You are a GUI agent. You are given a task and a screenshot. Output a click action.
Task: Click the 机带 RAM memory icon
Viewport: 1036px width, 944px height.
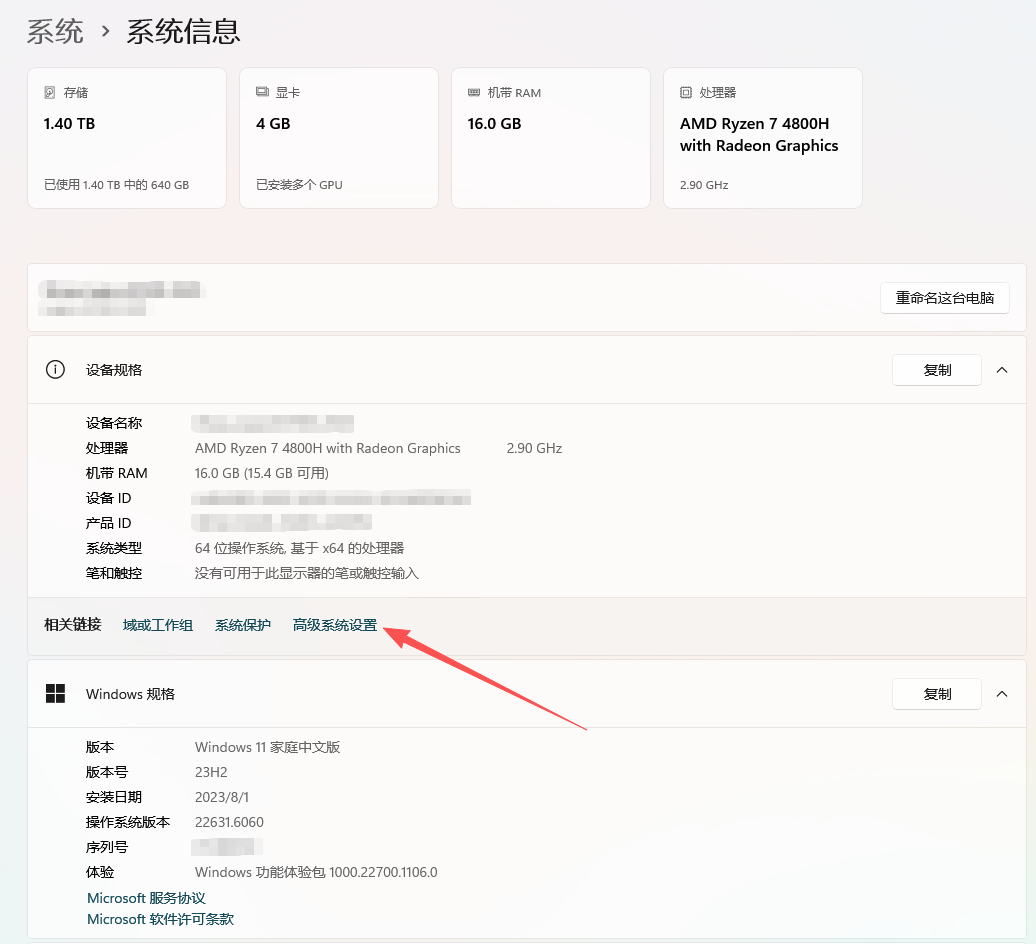[x=472, y=91]
